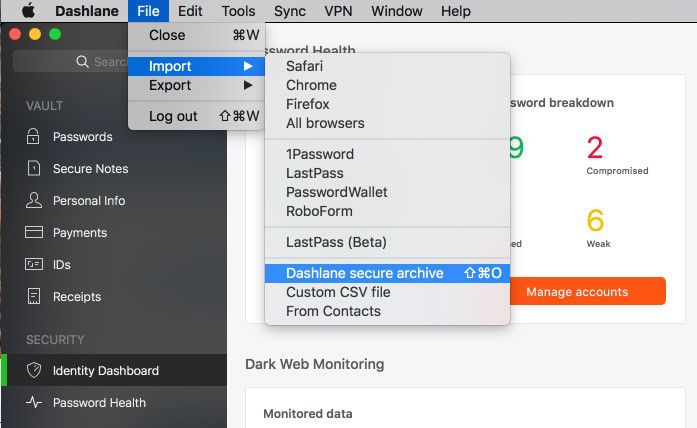
Task: Import passwords from Safari
Action: [387, 66]
